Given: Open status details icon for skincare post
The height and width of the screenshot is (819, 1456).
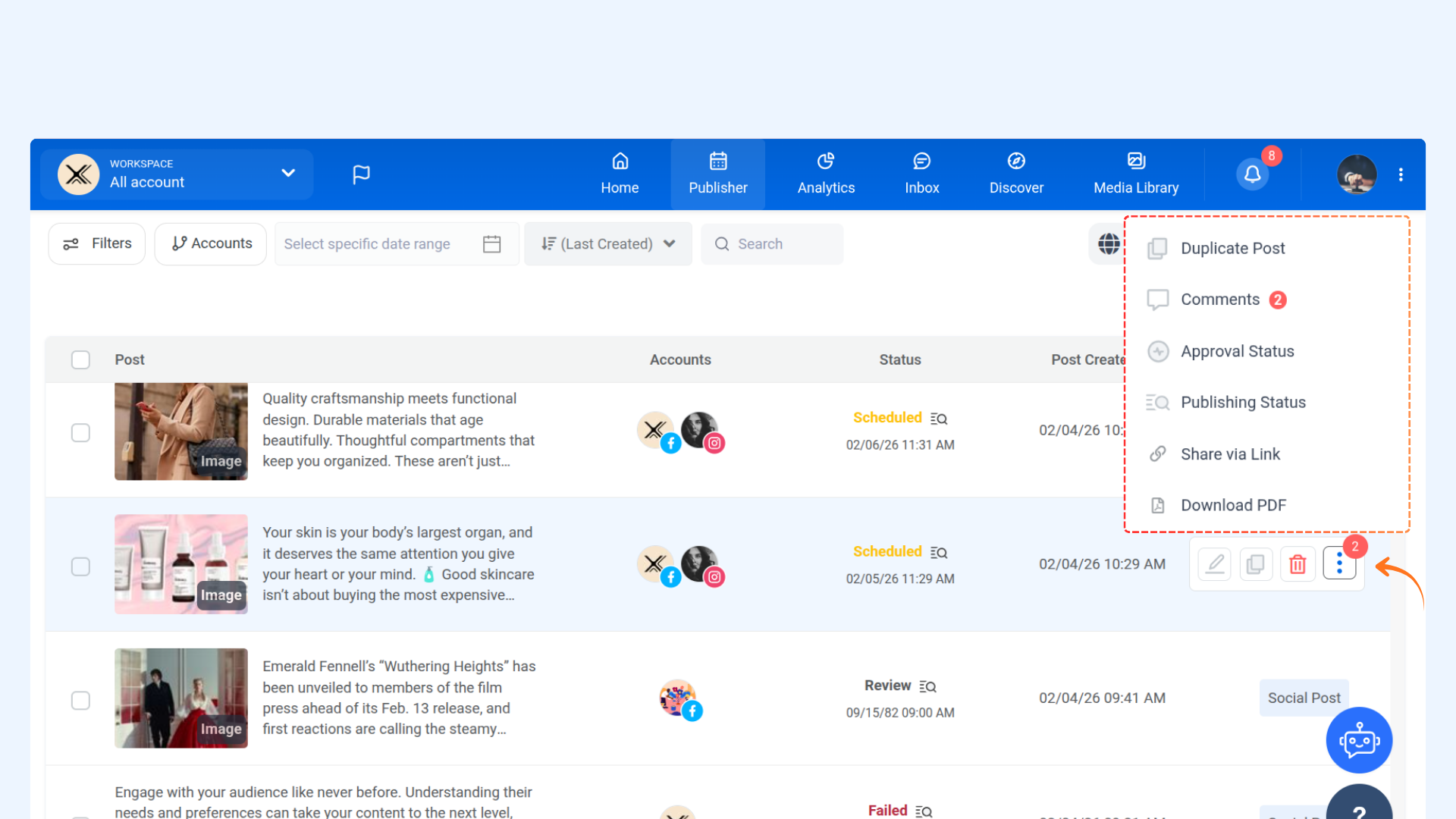Looking at the screenshot, I should (x=939, y=553).
